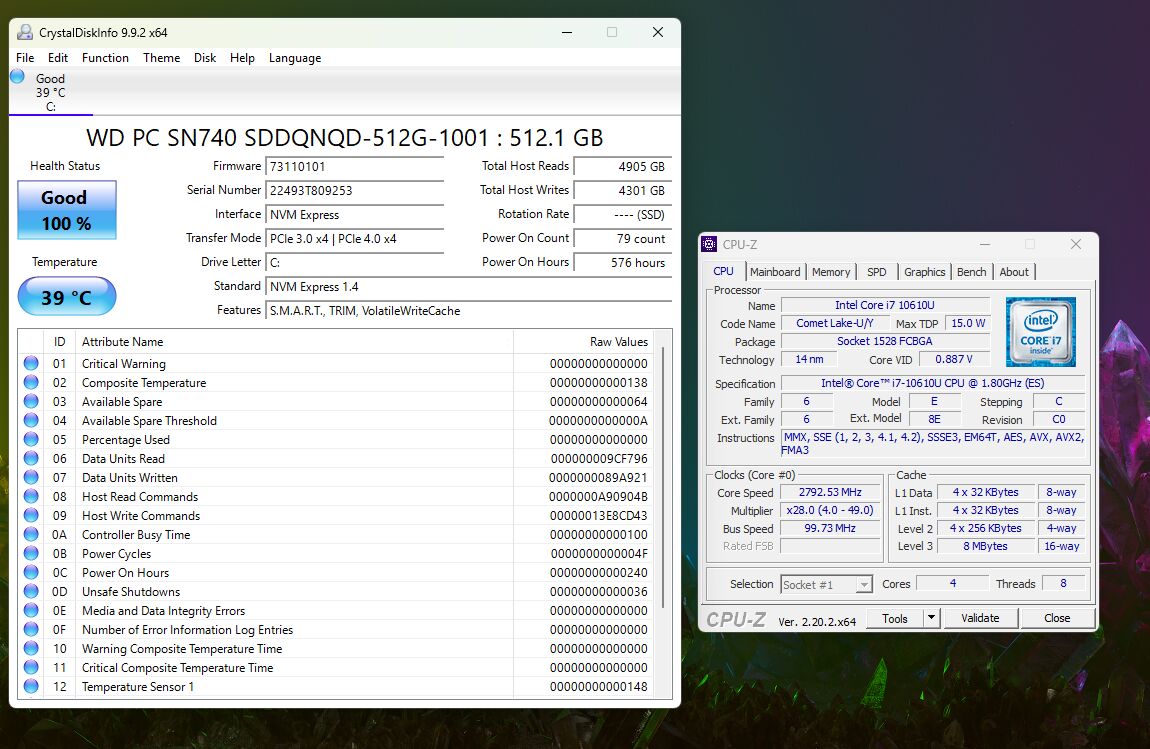The height and width of the screenshot is (749, 1150).
Task: Click status orb for Data Units Written row
Action: click(31, 478)
